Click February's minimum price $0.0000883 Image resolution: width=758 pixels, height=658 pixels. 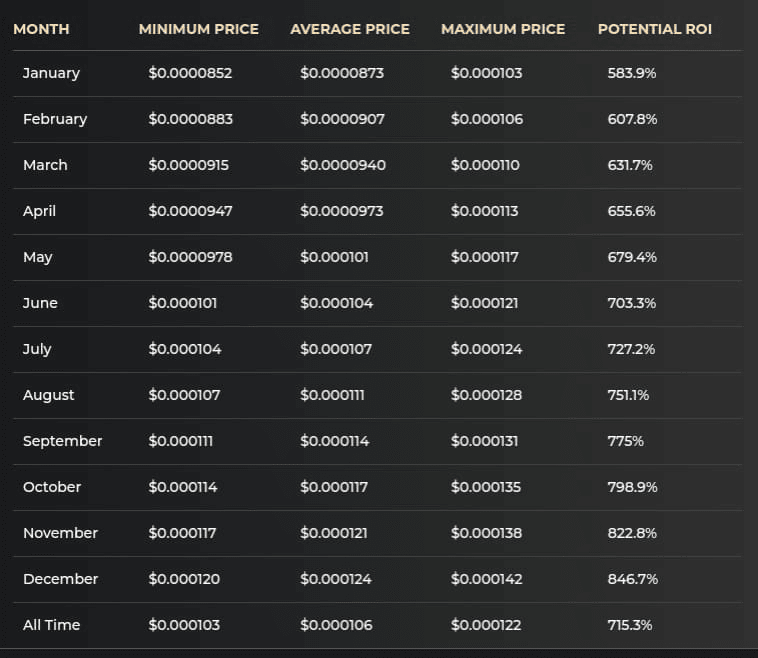(190, 119)
